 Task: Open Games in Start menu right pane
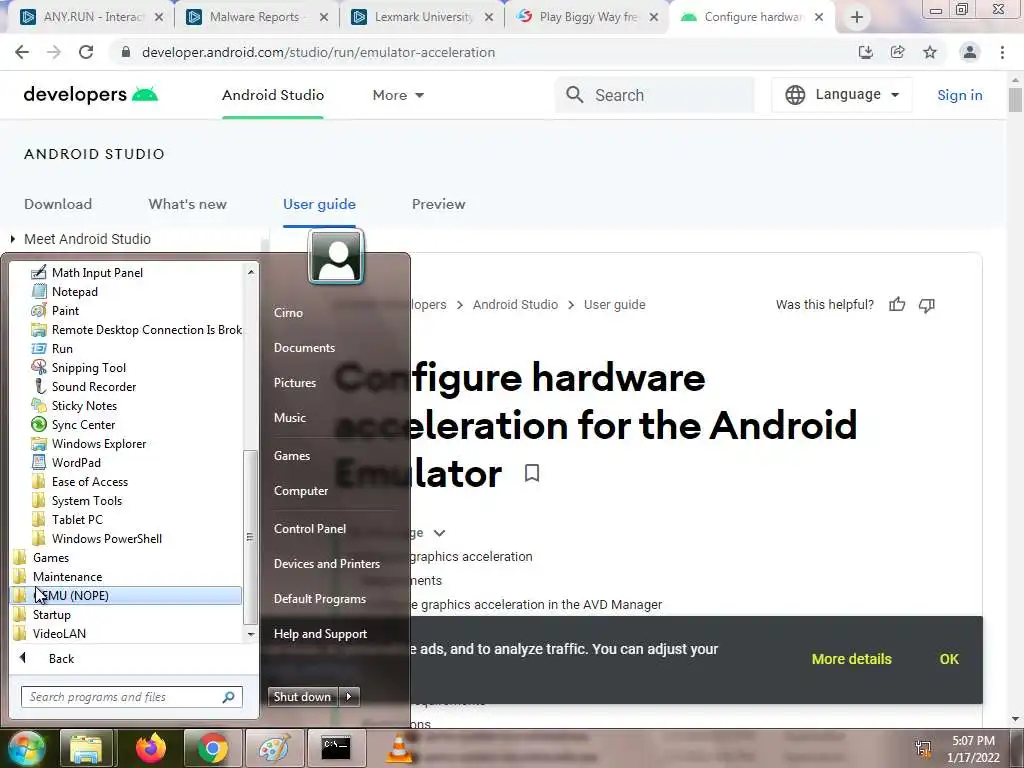pos(291,456)
